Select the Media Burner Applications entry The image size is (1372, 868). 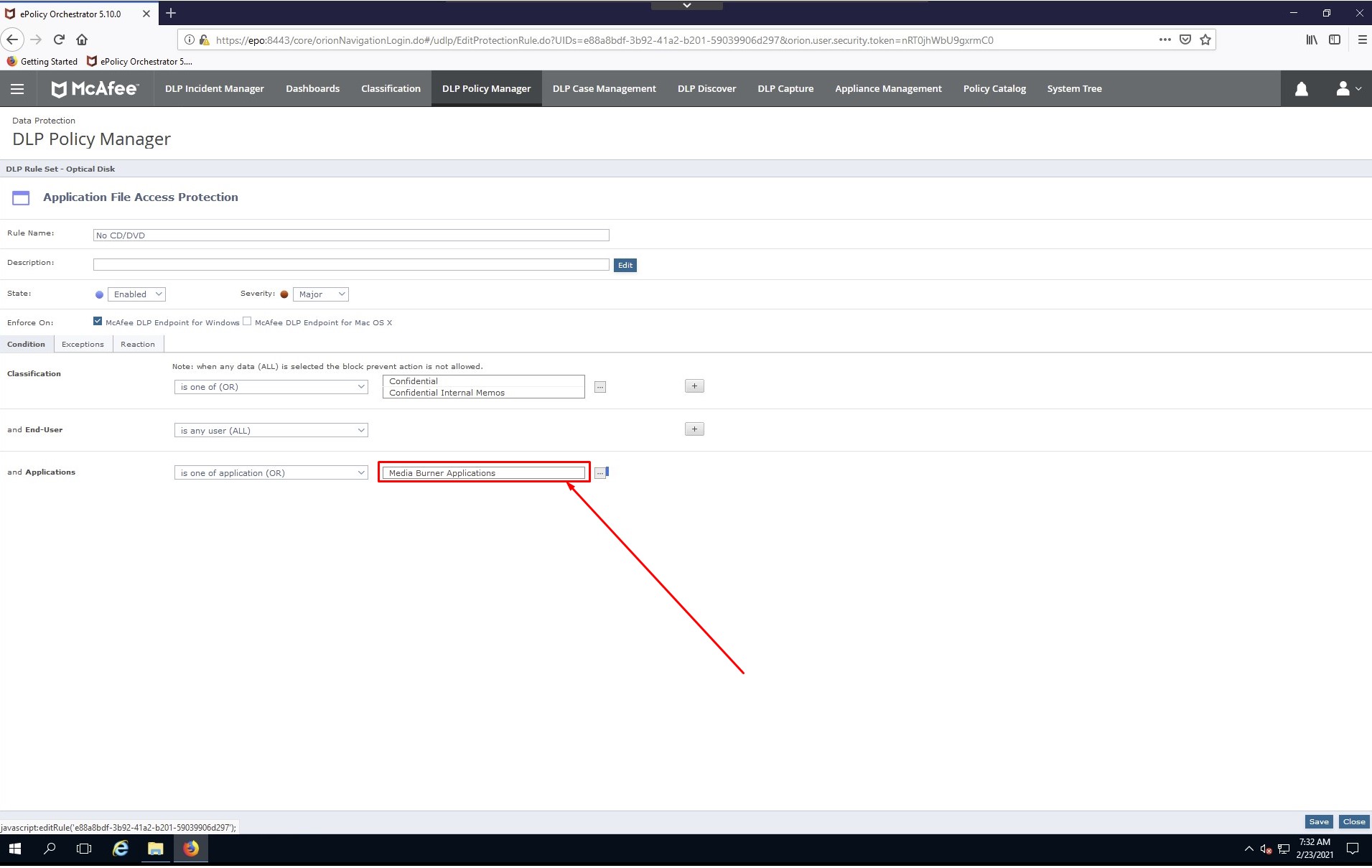(x=484, y=473)
